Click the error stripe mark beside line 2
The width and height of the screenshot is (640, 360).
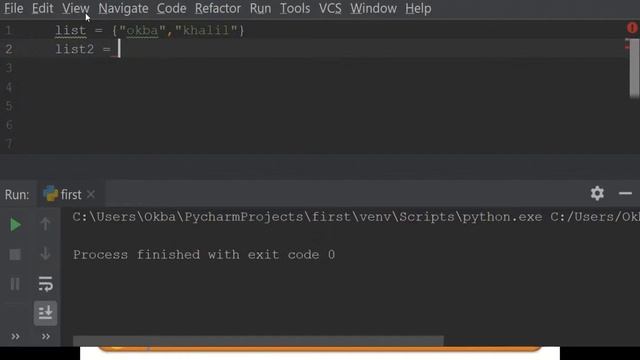click(x=627, y=48)
